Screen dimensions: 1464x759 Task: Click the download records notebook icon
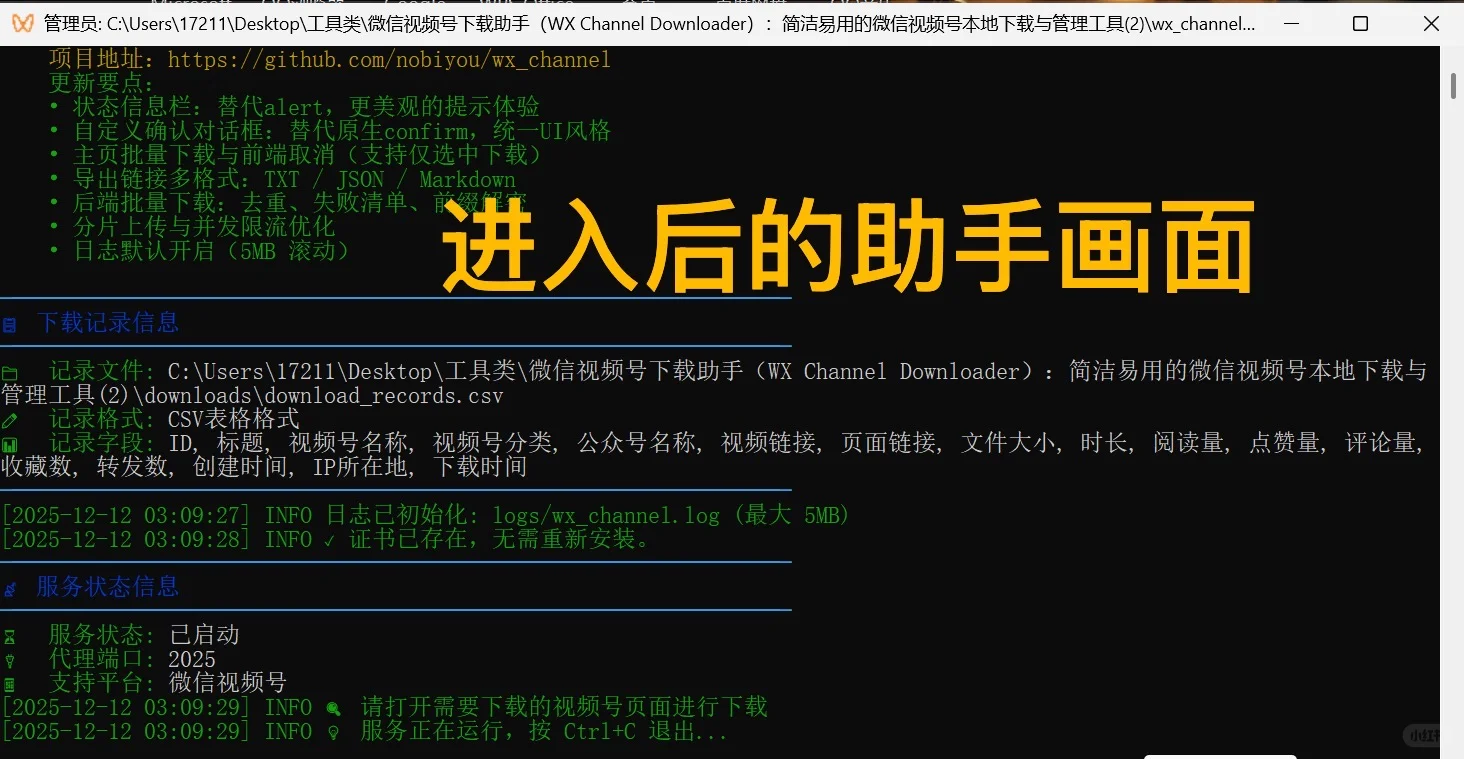click(x=9, y=324)
